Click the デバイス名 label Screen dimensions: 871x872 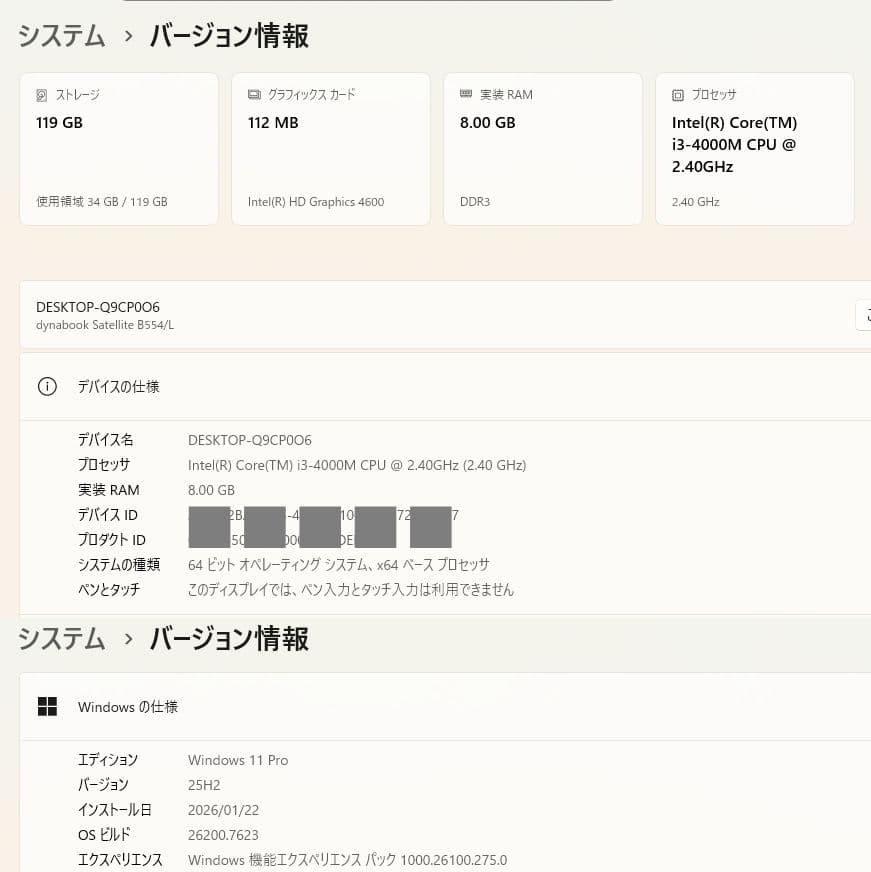click(106, 440)
